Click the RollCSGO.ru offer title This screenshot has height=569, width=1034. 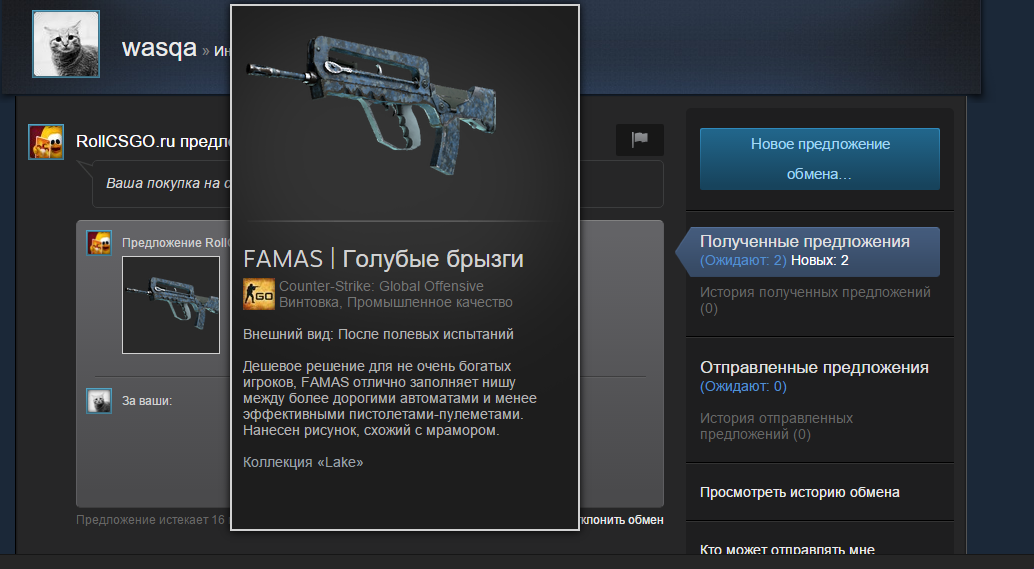153,141
